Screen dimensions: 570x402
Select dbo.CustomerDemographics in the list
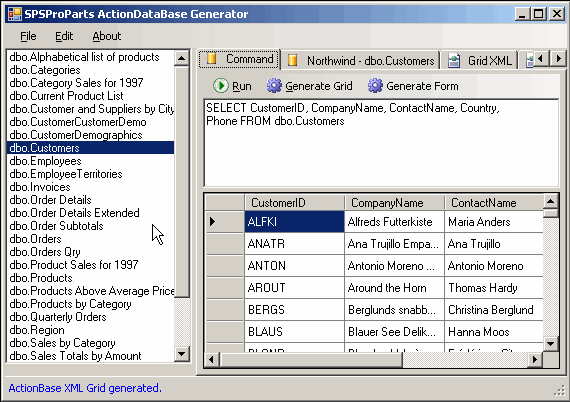coord(90,135)
